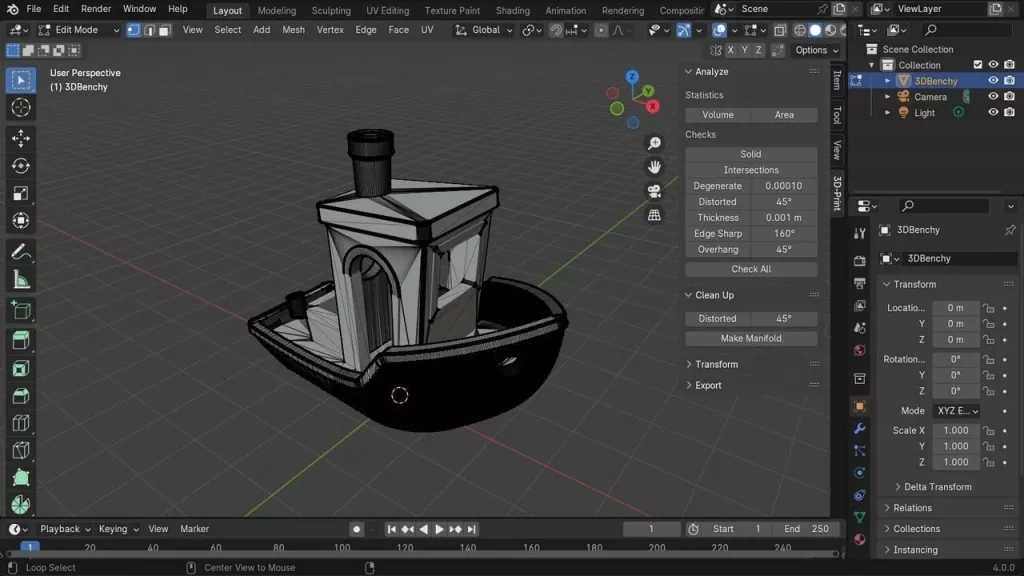Toggle visibility of Light object

tap(993, 113)
